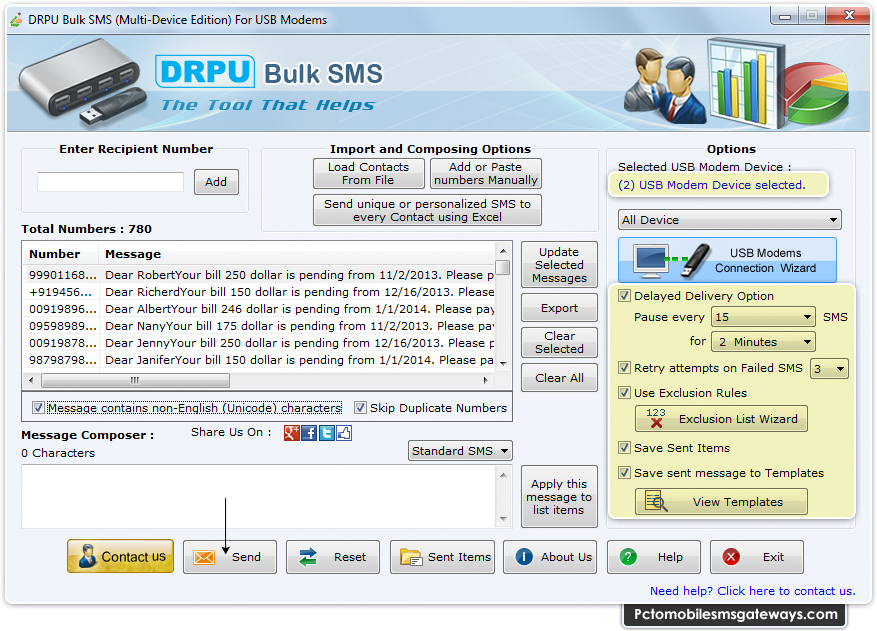Click the DRPU logo in the banner
Viewport: 877px width, 631px height.
click(205, 72)
